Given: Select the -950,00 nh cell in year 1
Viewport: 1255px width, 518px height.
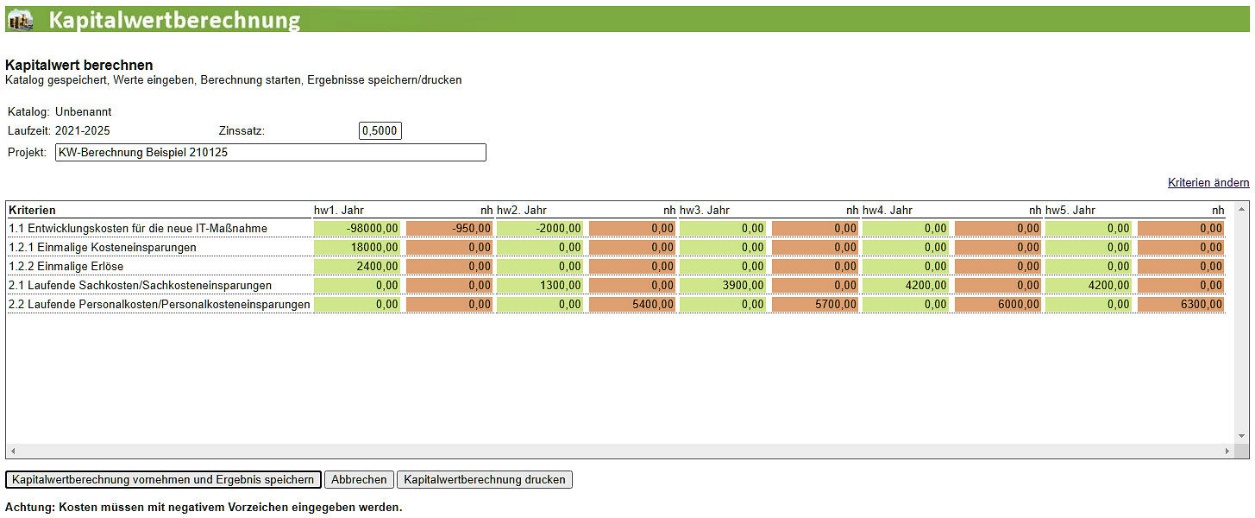Looking at the screenshot, I should [x=450, y=228].
